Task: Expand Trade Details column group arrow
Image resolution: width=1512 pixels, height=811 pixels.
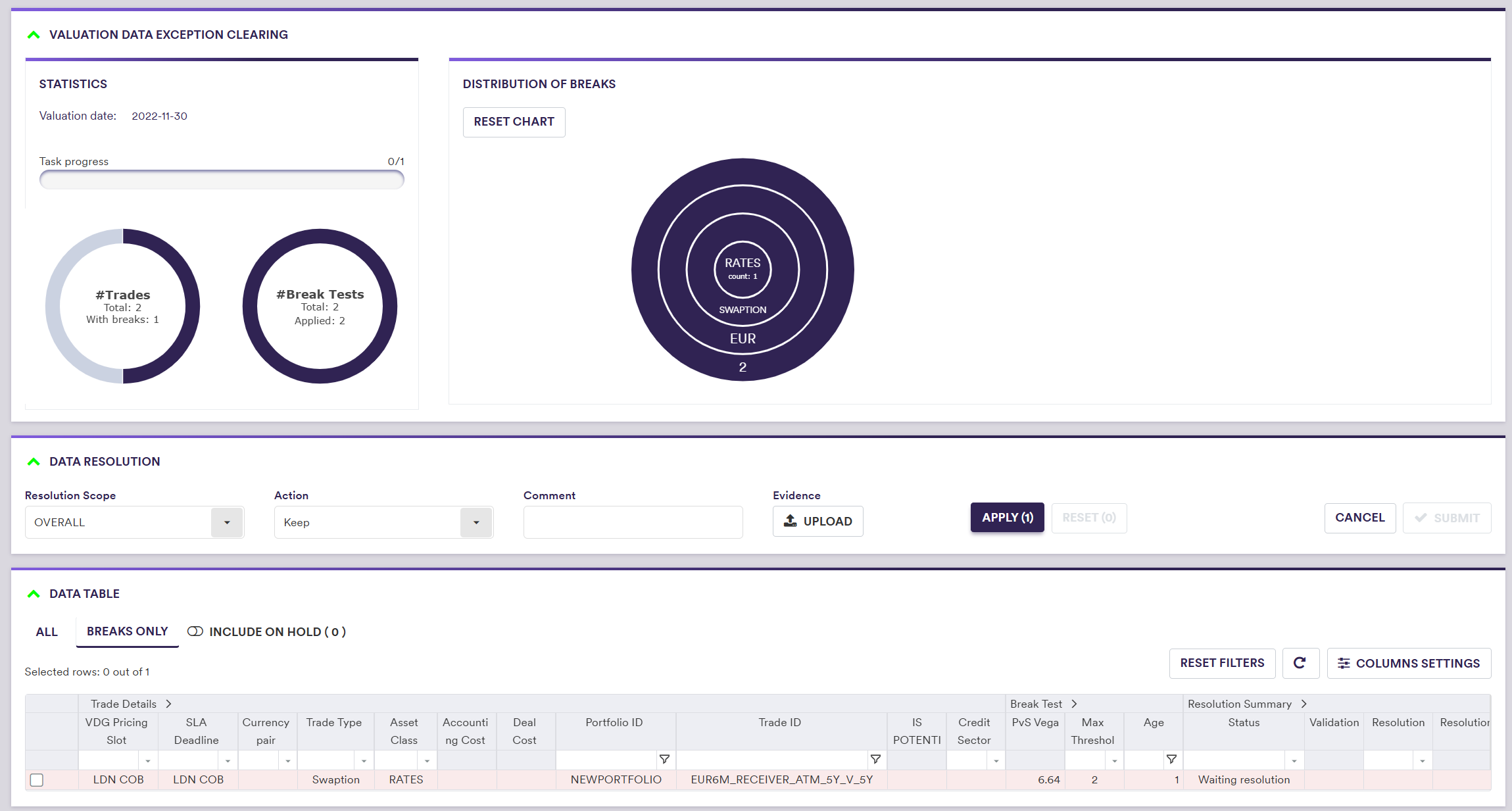Action: point(169,704)
